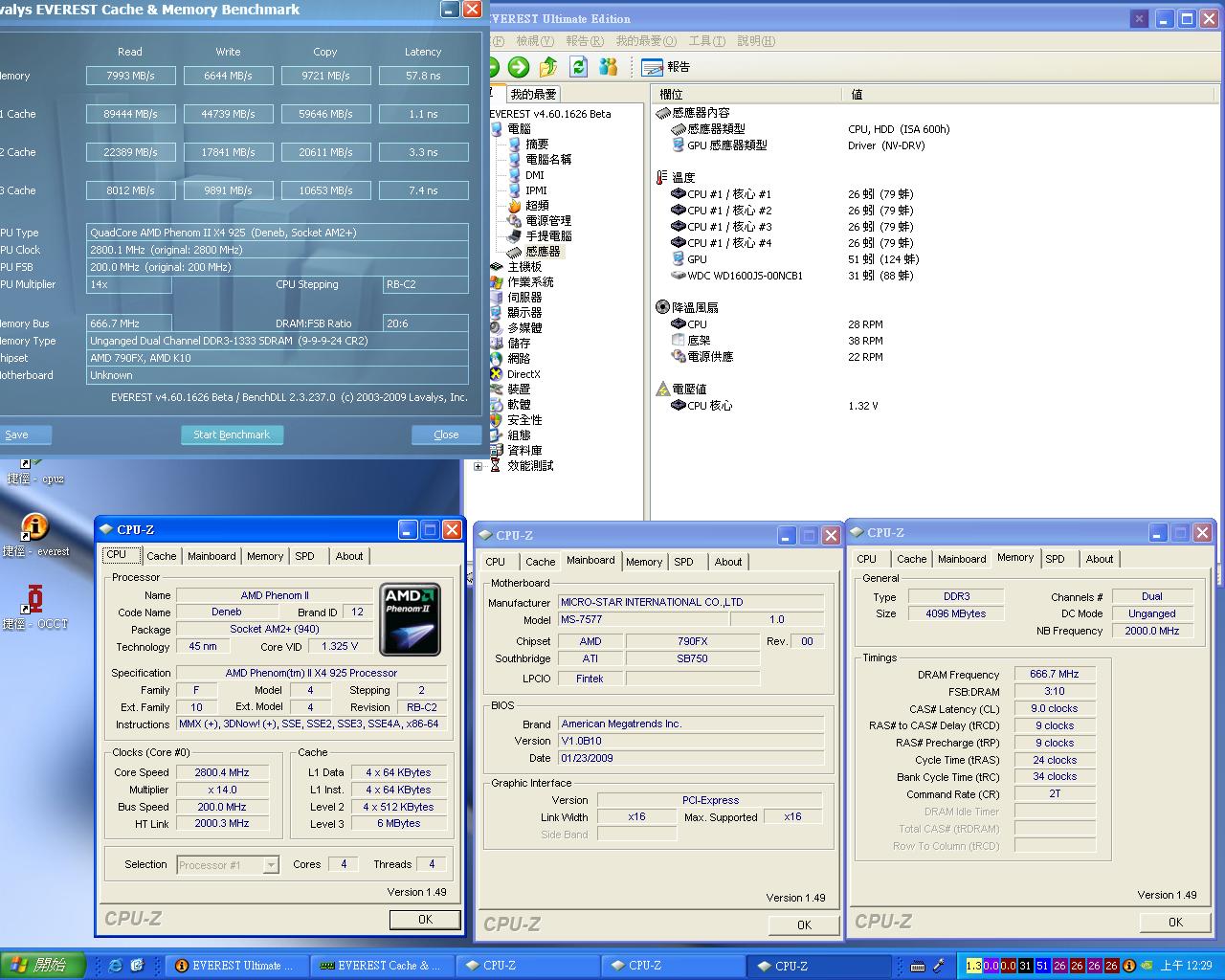
Task: Switch to Memory tab in middle CPU-Z window
Action: pyautogui.click(x=644, y=562)
